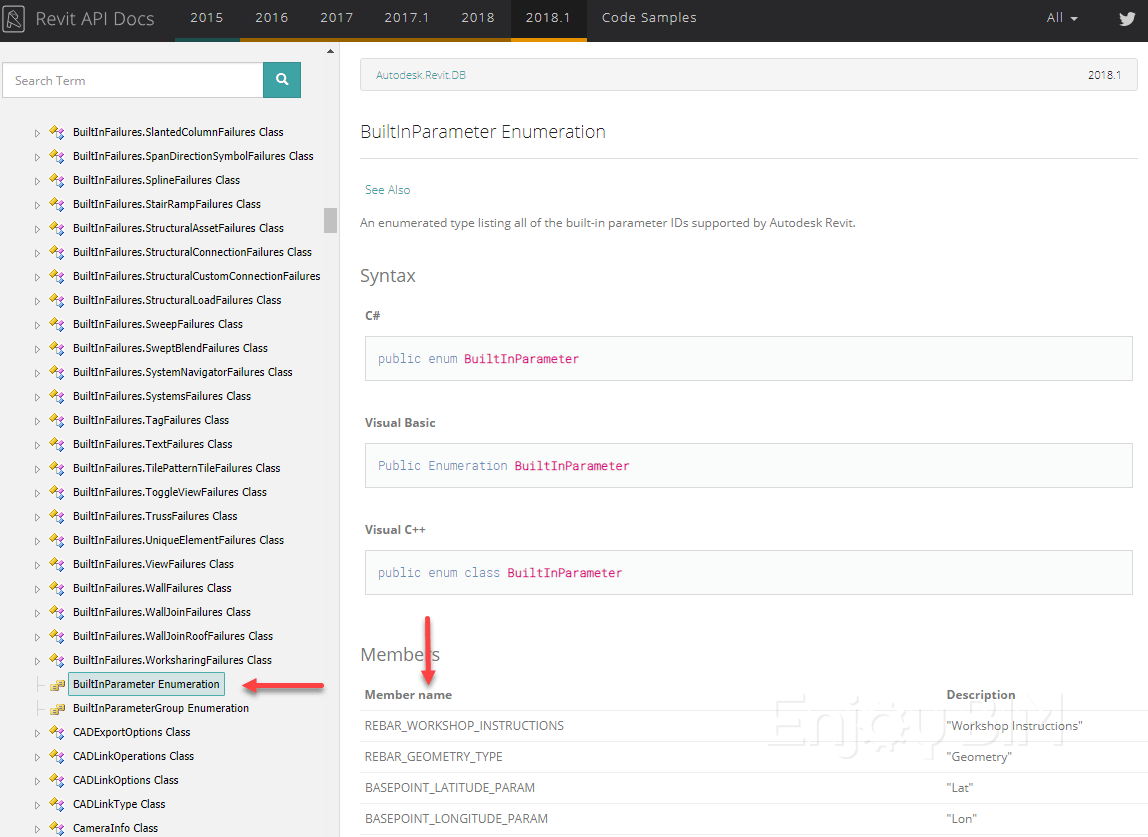Click class icon beside CameraInfo
This screenshot has width=1148, height=837.
[57, 828]
